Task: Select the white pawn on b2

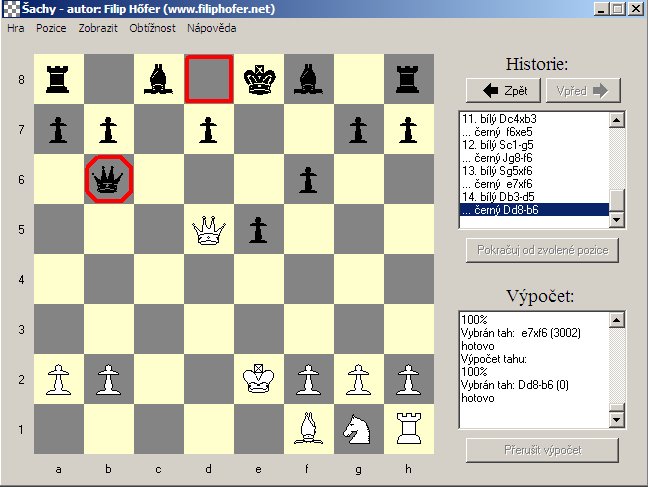Action: pos(108,380)
